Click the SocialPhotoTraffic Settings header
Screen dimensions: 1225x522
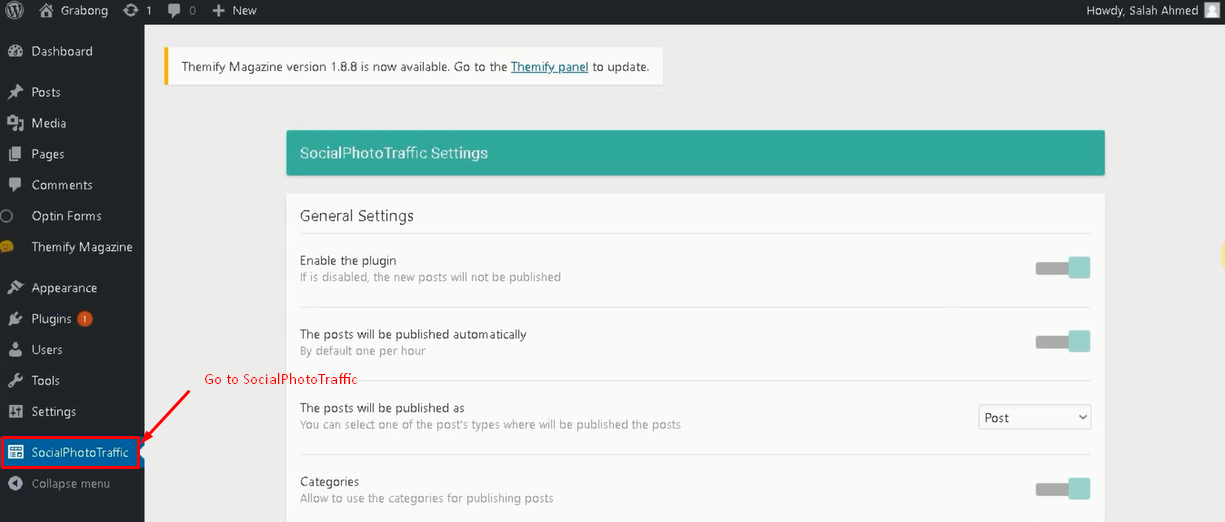(695, 153)
